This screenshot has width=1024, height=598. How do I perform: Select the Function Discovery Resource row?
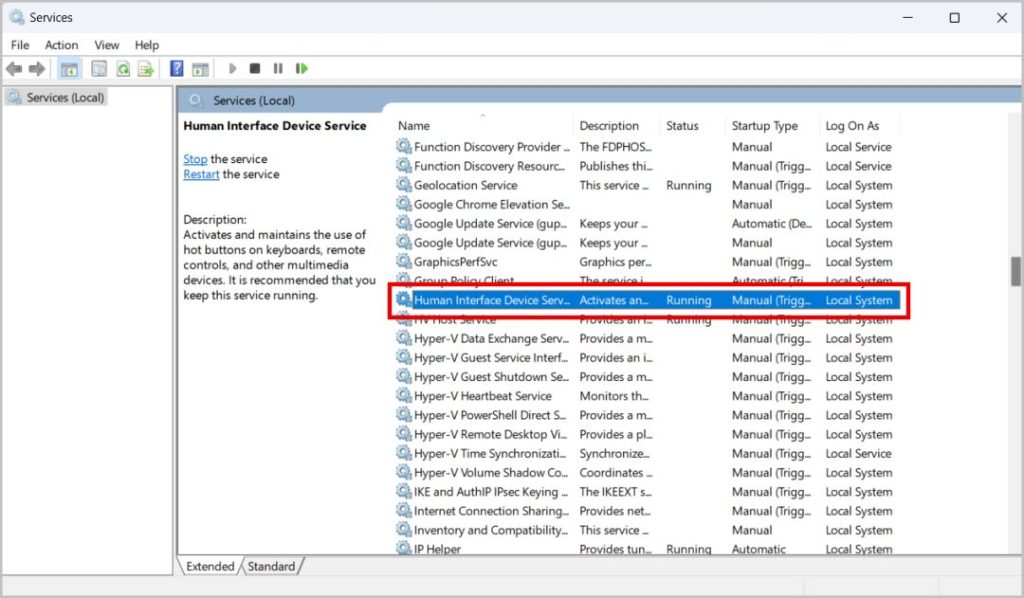[x=647, y=166]
